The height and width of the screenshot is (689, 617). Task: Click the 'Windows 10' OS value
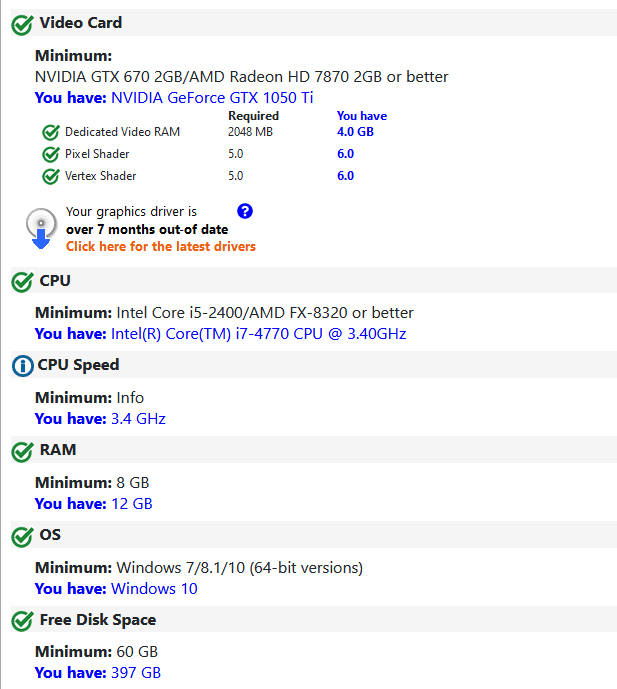(154, 589)
